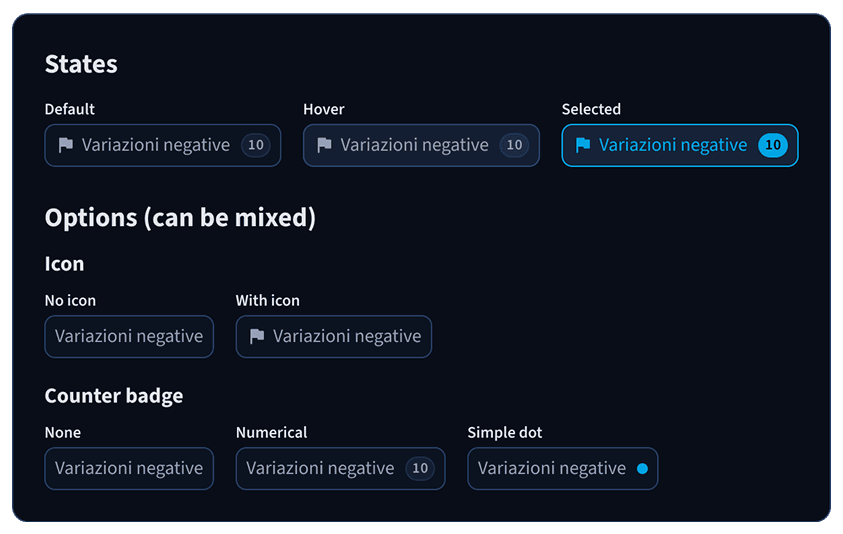This screenshot has width=843, height=534.
Task: Click the Options (can be mixed) heading
Action: (180, 218)
